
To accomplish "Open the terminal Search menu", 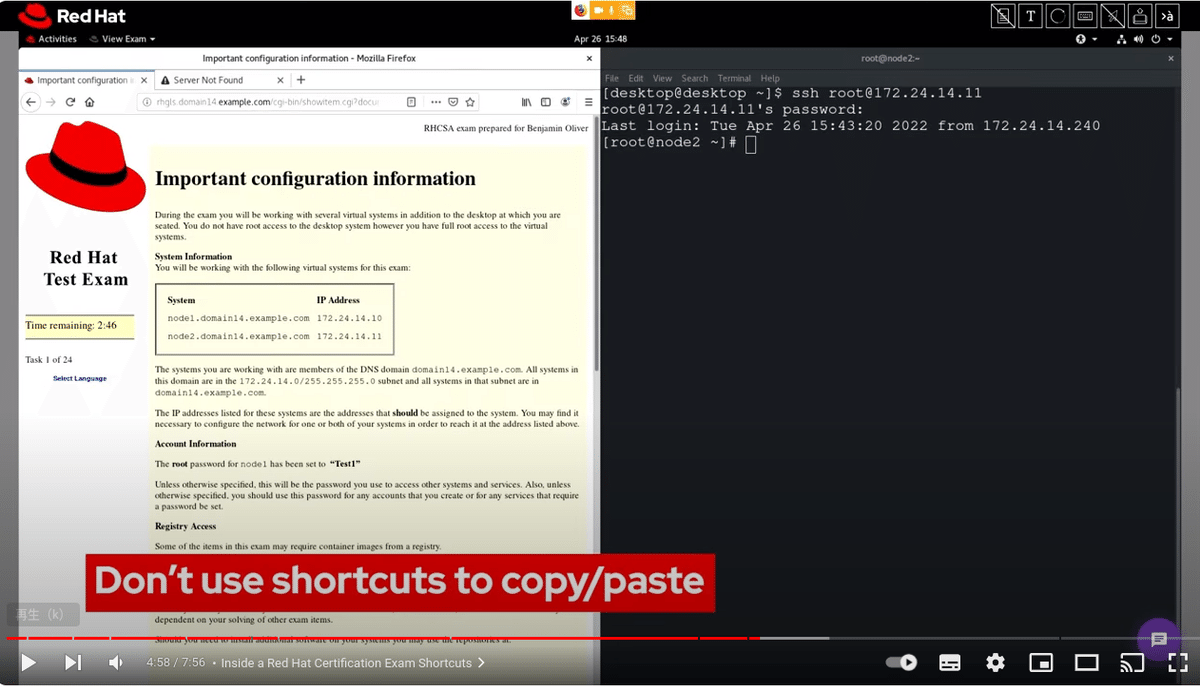I will click(x=695, y=78).
